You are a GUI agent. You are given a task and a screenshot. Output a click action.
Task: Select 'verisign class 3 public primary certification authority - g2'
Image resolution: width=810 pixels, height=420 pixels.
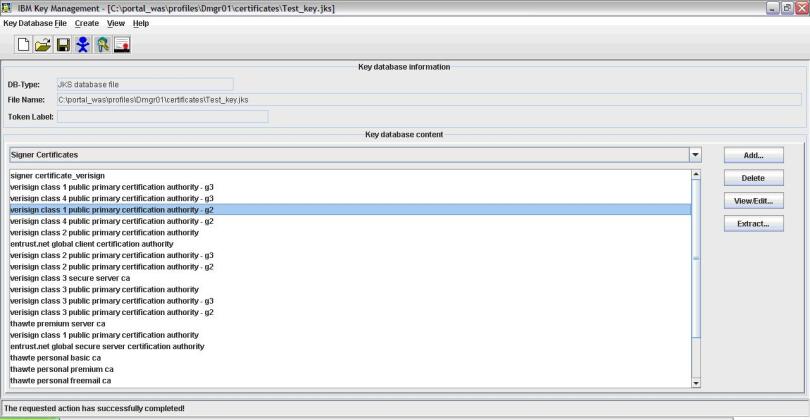(350, 312)
